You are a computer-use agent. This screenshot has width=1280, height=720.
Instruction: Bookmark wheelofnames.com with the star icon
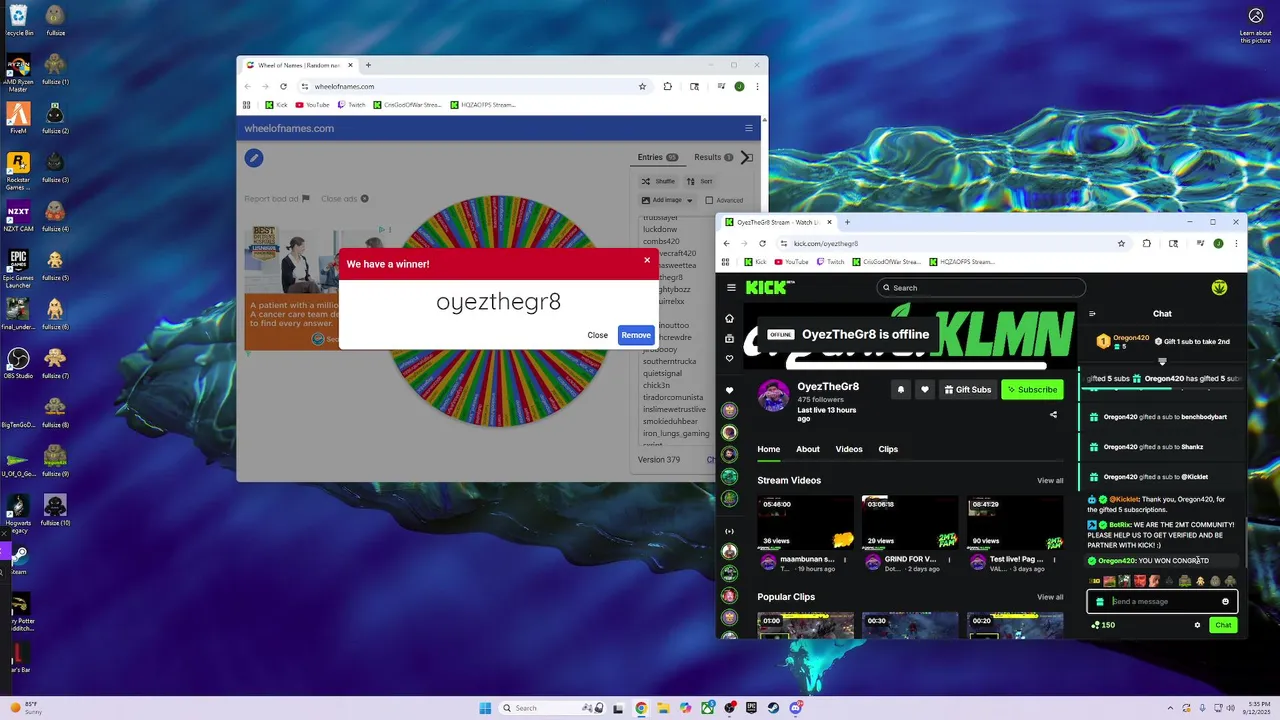pyautogui.click(x=642, y=86)
